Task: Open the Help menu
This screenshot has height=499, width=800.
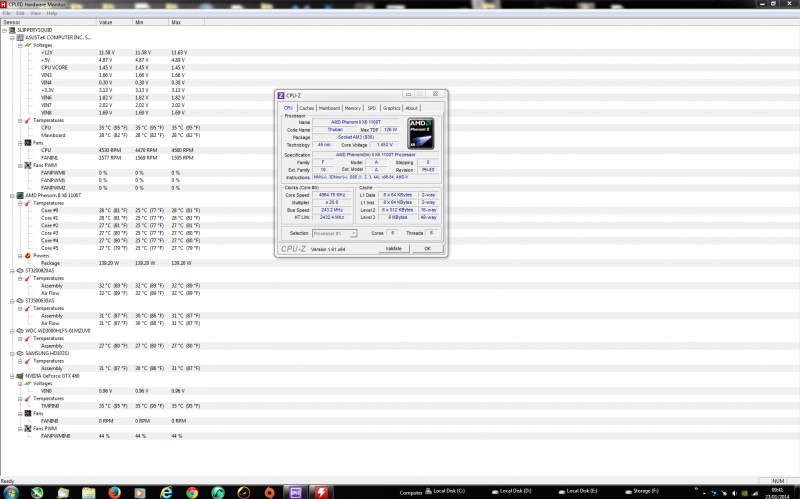Action: click(52, 13)
